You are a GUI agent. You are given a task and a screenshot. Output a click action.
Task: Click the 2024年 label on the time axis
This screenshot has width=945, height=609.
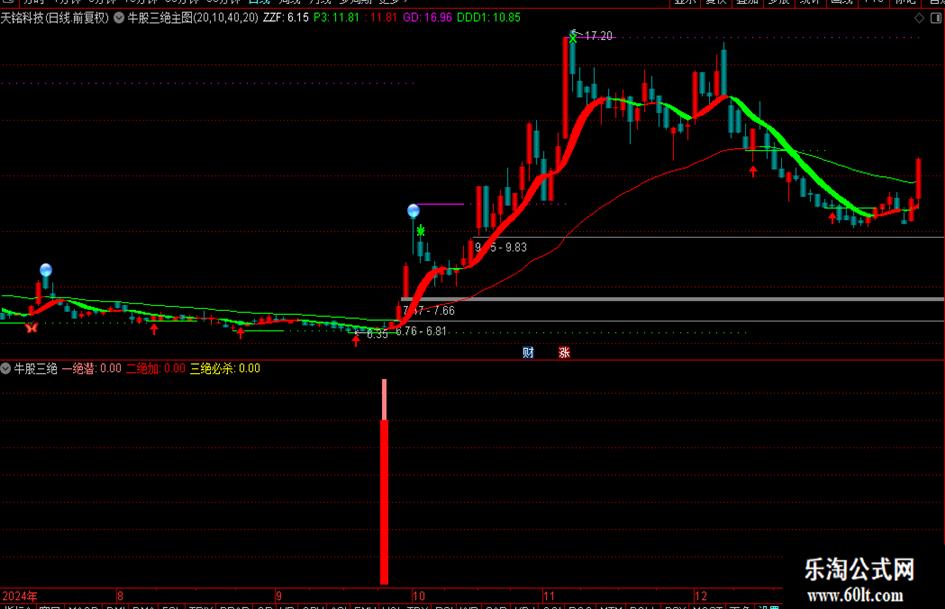pos(19,596)
